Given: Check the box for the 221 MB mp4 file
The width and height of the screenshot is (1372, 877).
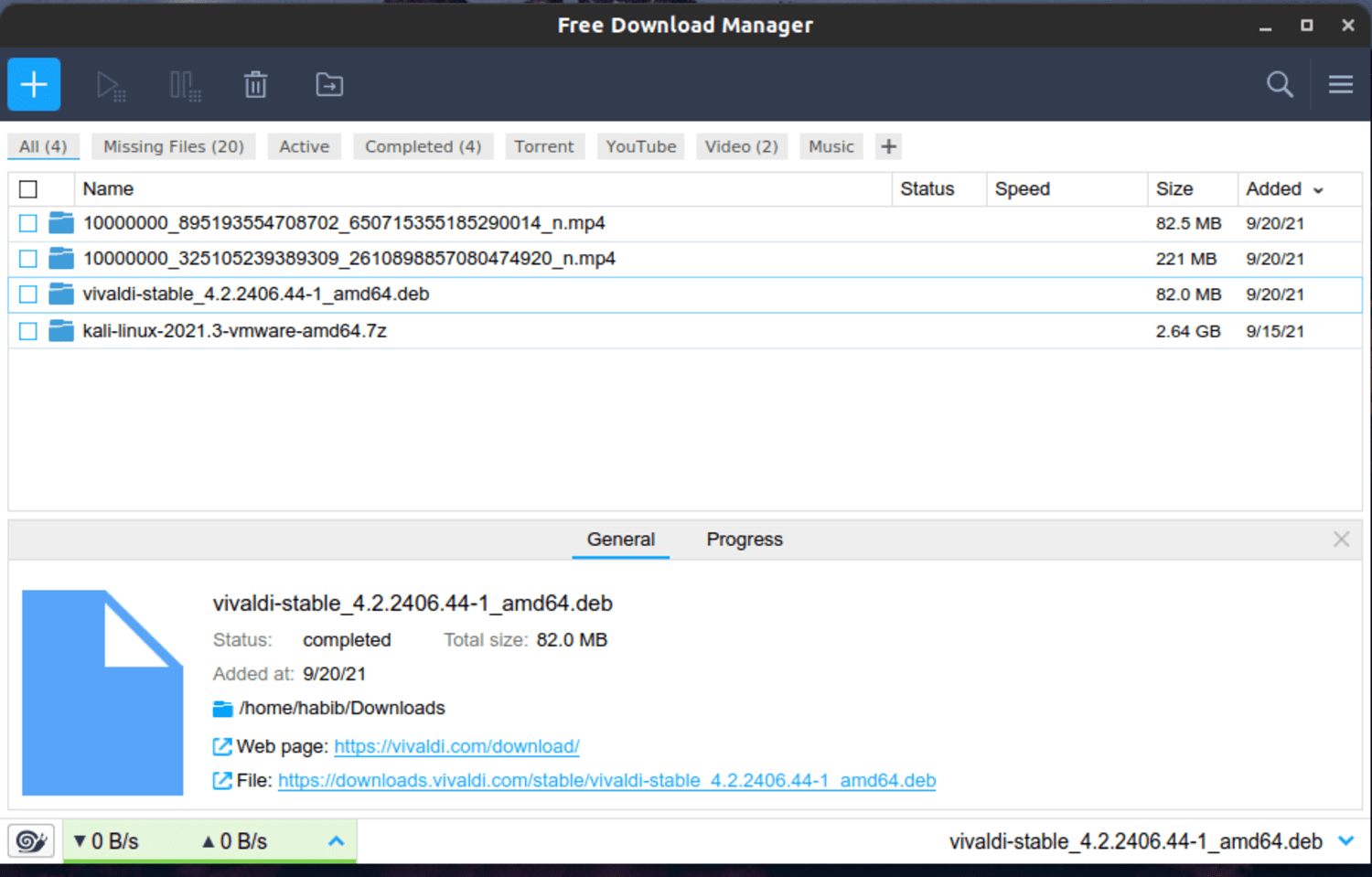Looking at the screenshot, I should (28, 259).
